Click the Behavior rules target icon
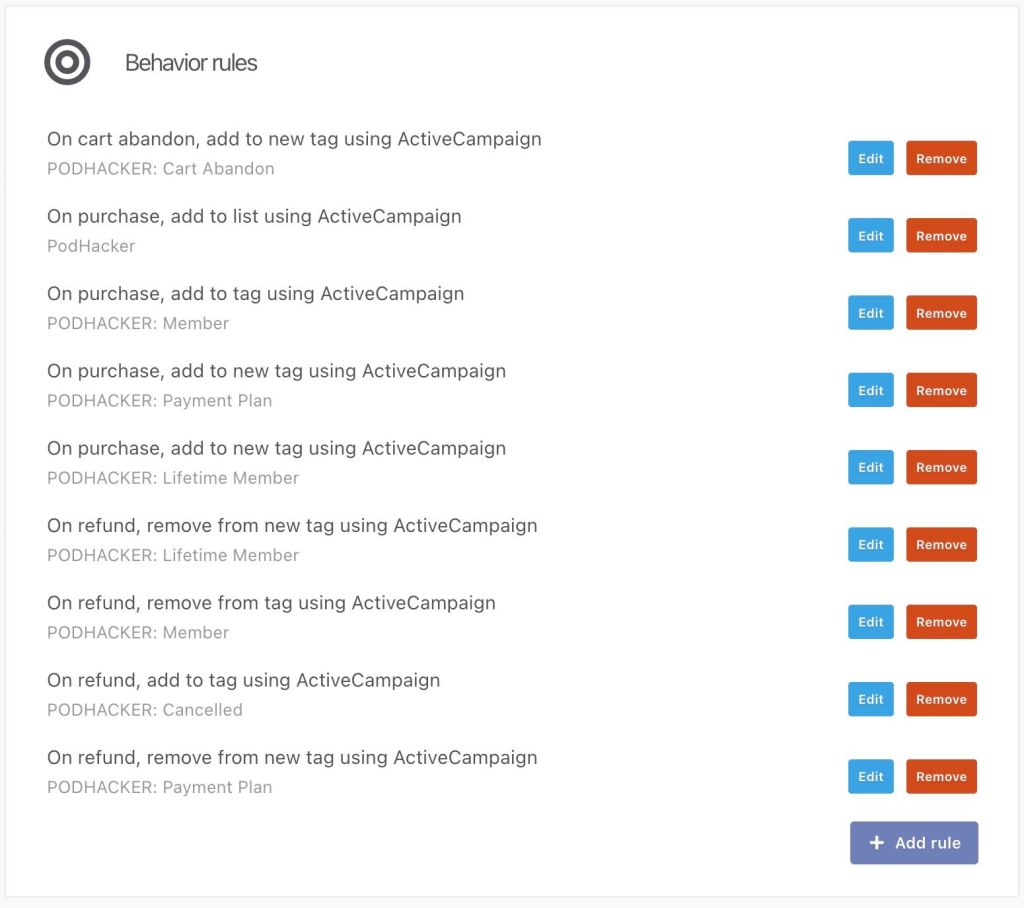This screenshot has width=1024, height=908. tap(67, 63)
